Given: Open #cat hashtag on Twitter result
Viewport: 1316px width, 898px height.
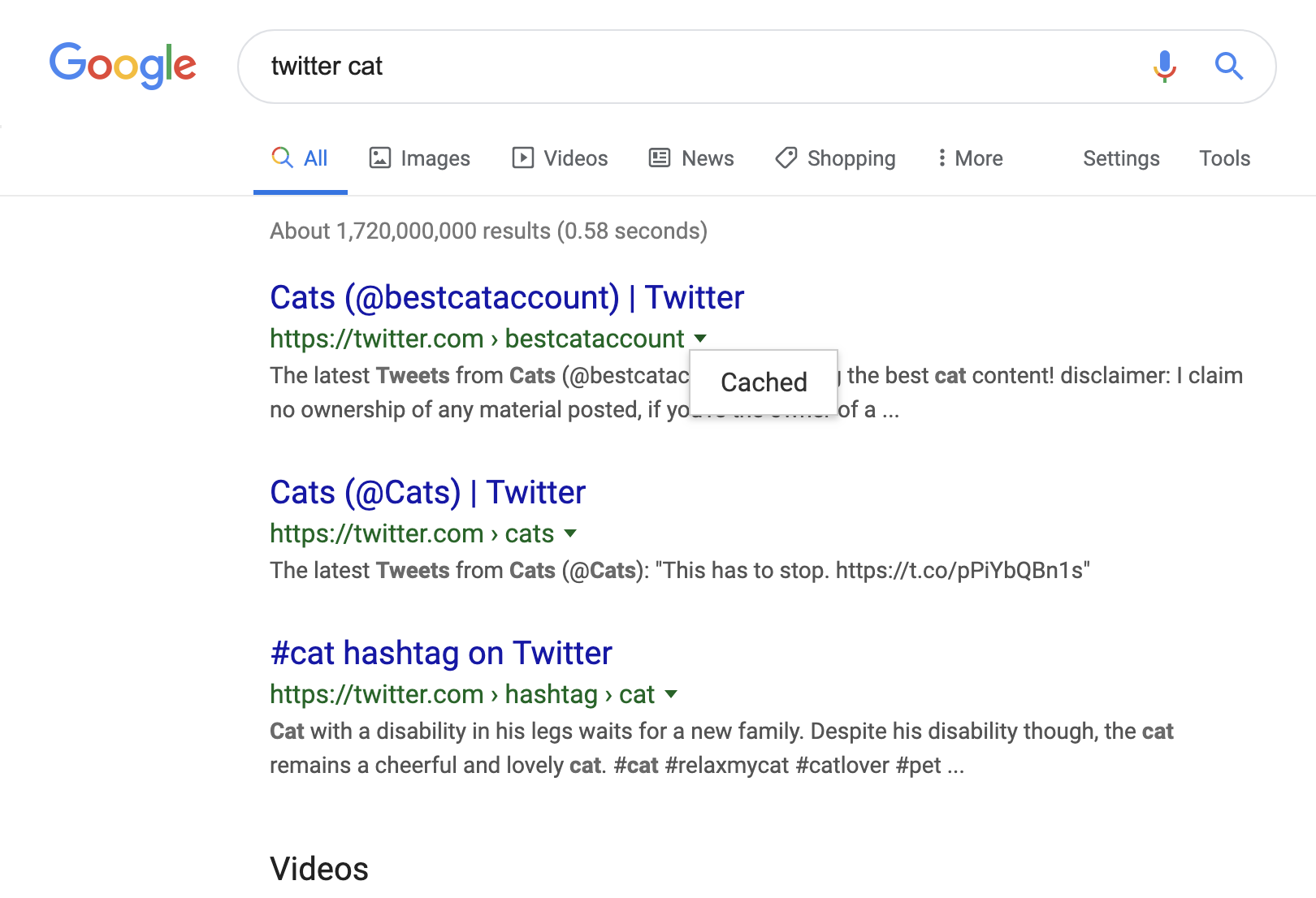Looking at the screenshot, I should coord(440,654).
